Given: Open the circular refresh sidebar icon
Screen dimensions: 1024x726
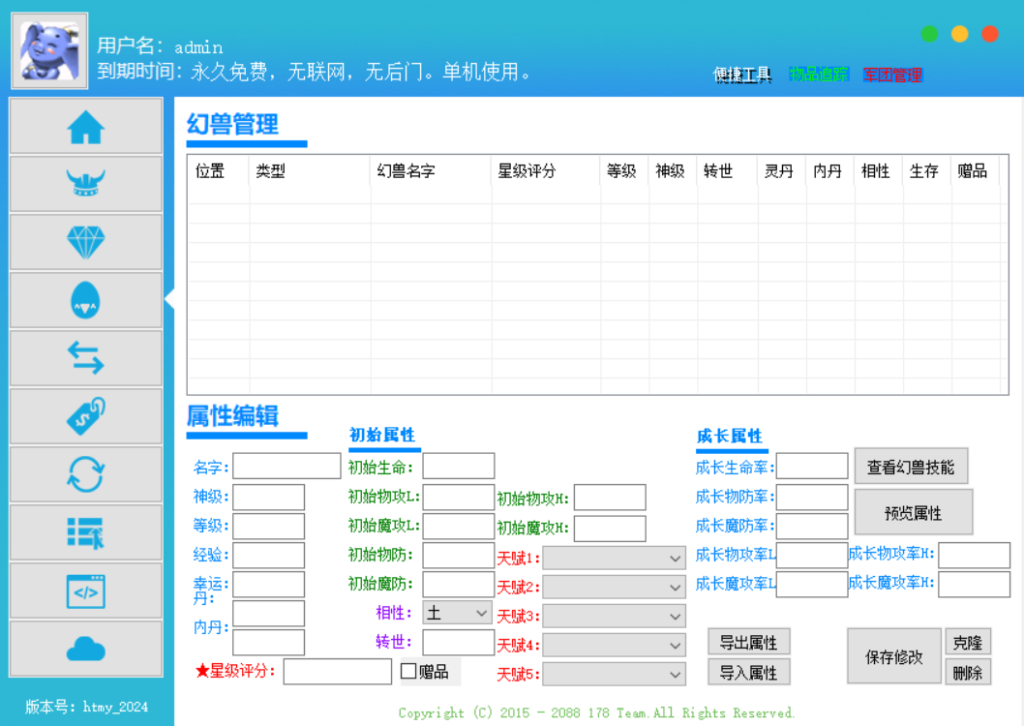Looking at the screenshot, I should click(x=86, y=475).
